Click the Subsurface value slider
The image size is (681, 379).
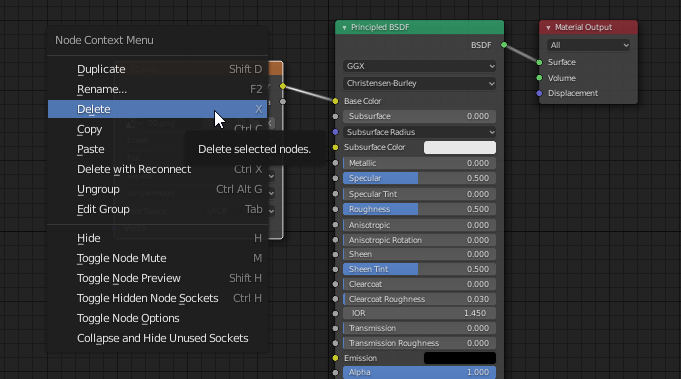(x=420, y=116)
